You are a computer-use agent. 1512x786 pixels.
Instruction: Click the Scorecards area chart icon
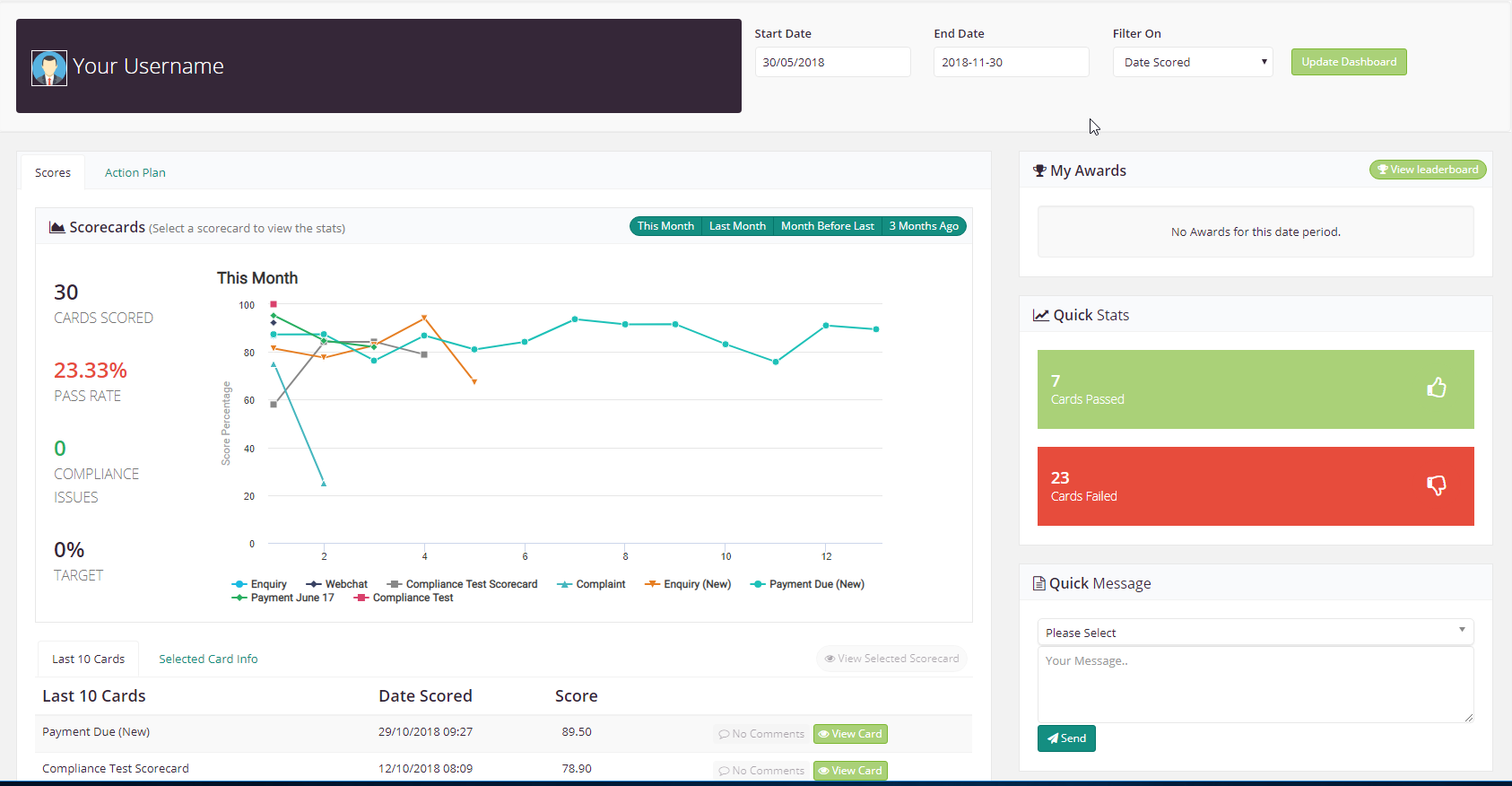pos(57,228)
